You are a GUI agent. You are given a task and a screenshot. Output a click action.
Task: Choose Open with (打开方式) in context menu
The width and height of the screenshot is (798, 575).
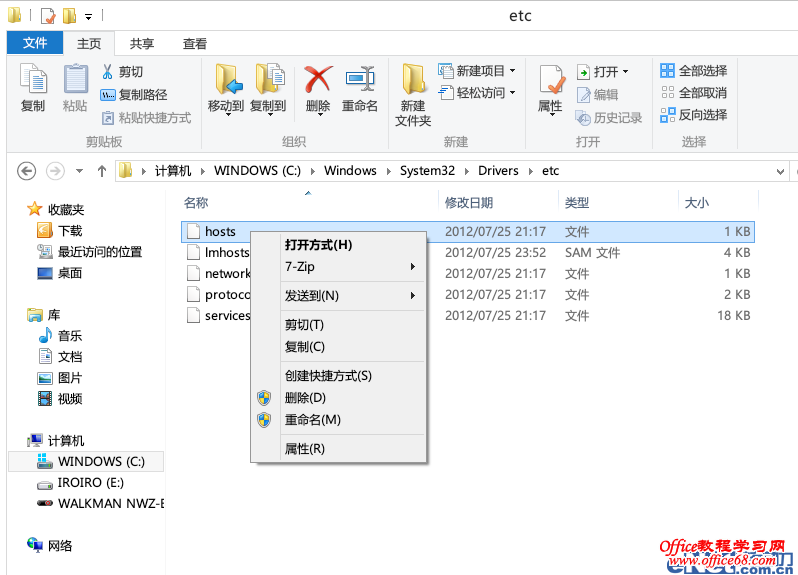338,245
